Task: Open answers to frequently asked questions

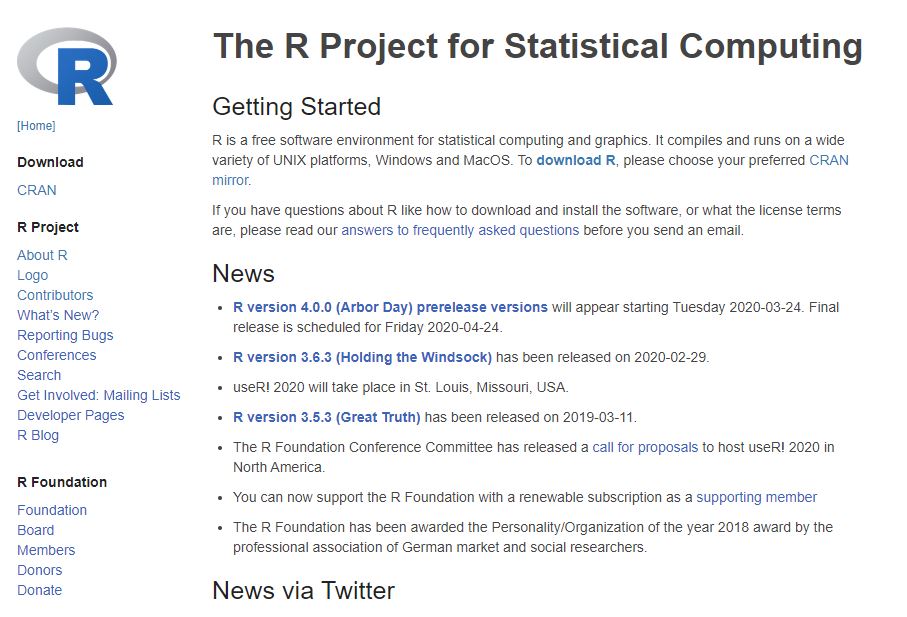Action: pyautogui.click(x=460, y=230)
